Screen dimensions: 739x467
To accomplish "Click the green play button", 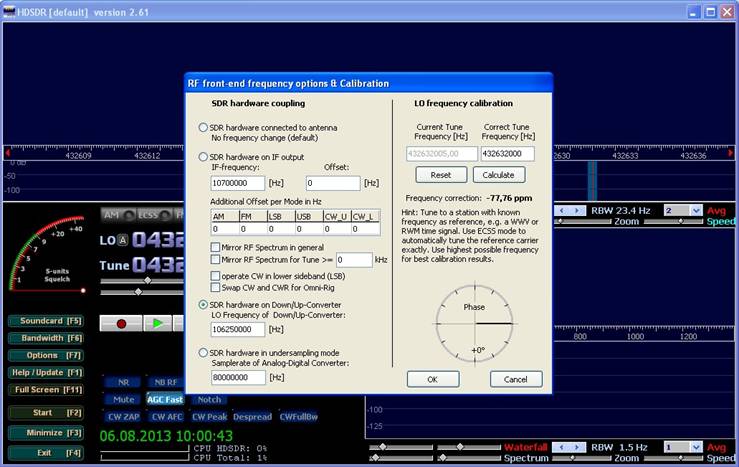I will [x=157, y=323].
